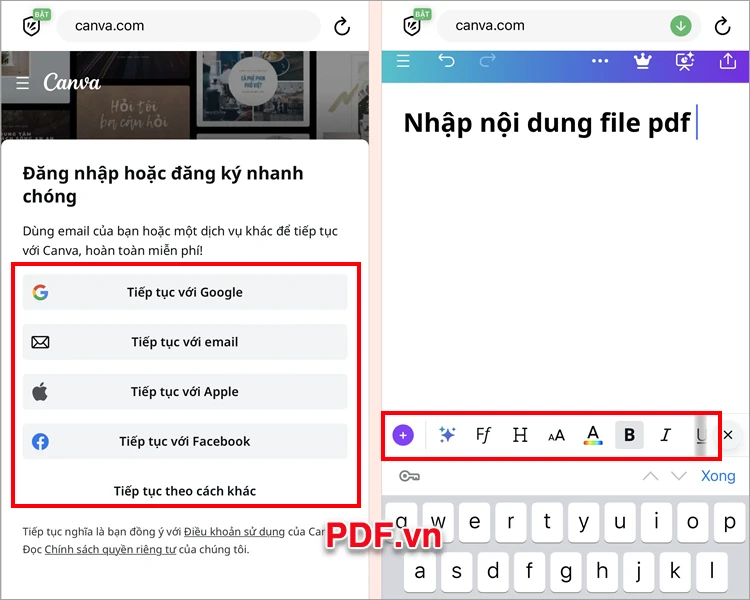Screen dimensions: 750x600
Task: Continue with email button
Action: click(x=185, y=342)
